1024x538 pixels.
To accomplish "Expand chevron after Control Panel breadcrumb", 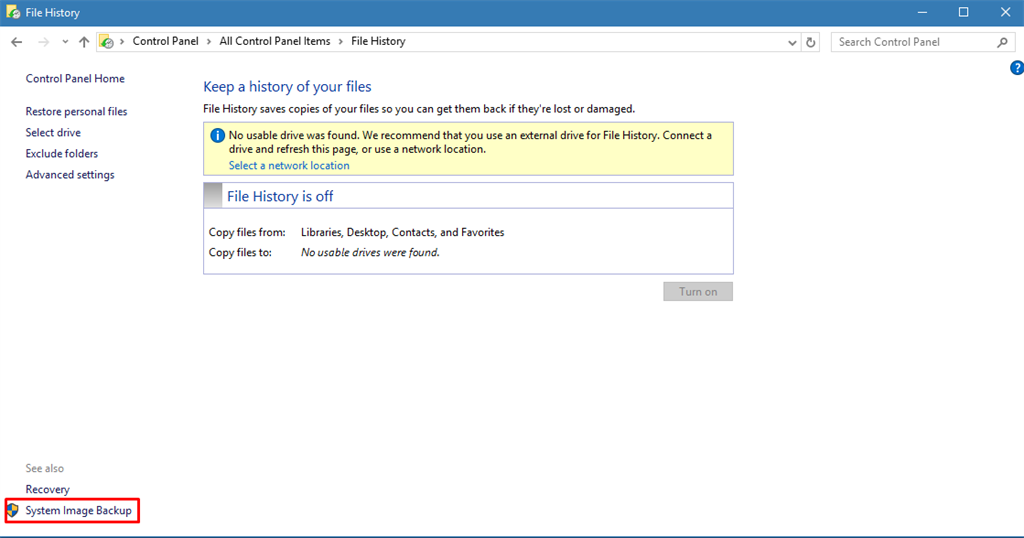I will [x=209, y=42].
